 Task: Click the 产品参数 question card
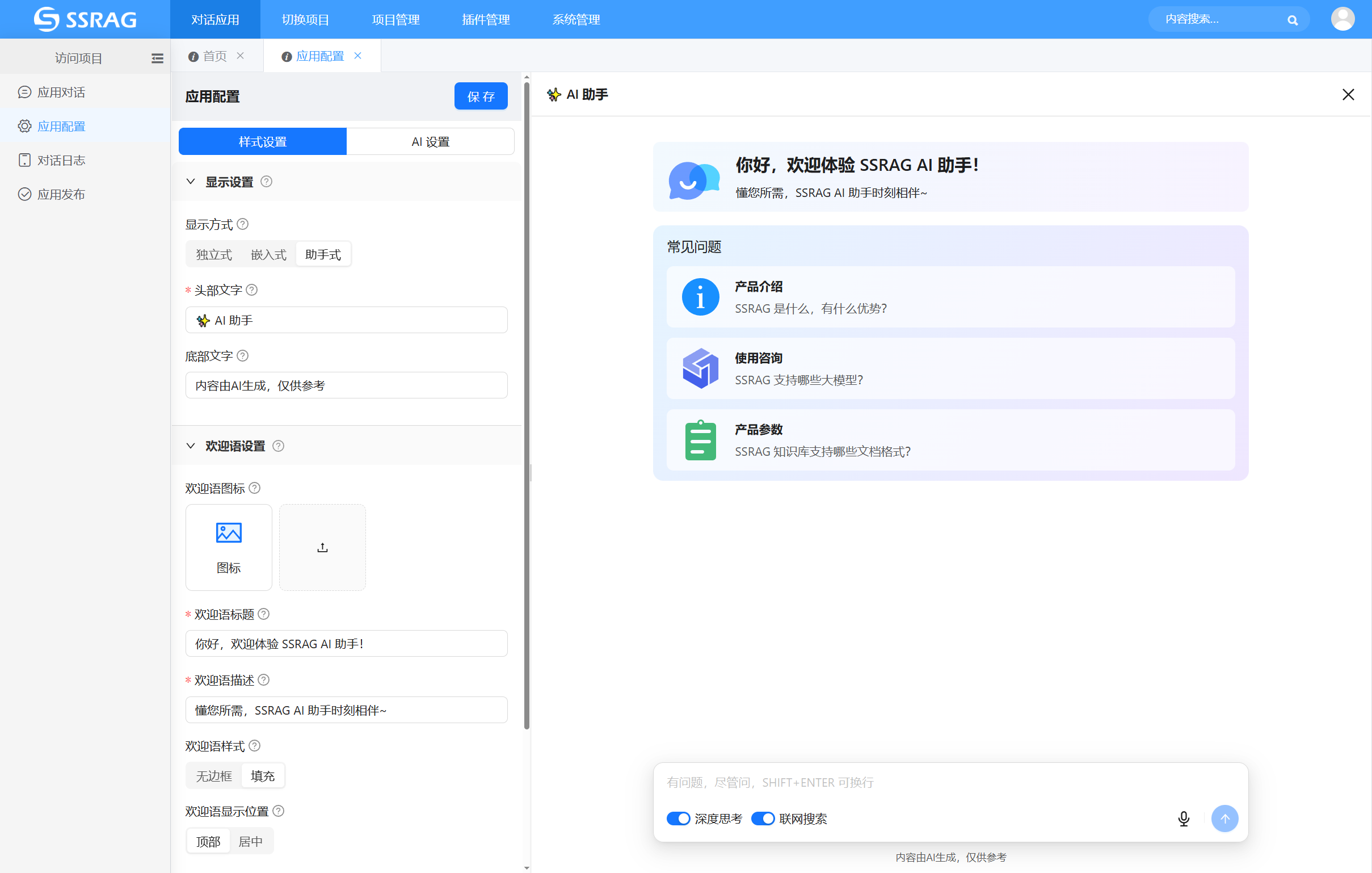click(x=950, y=440)
